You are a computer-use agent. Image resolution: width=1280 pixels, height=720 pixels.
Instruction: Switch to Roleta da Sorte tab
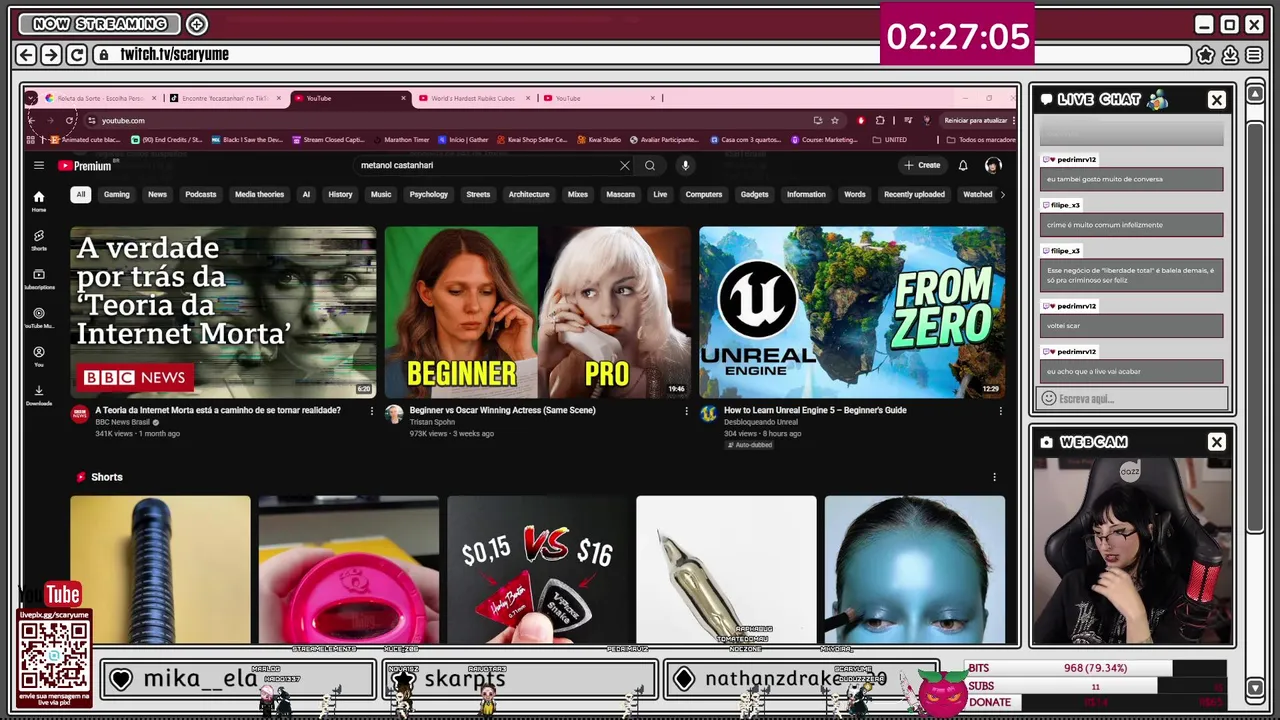pos(99,98)
